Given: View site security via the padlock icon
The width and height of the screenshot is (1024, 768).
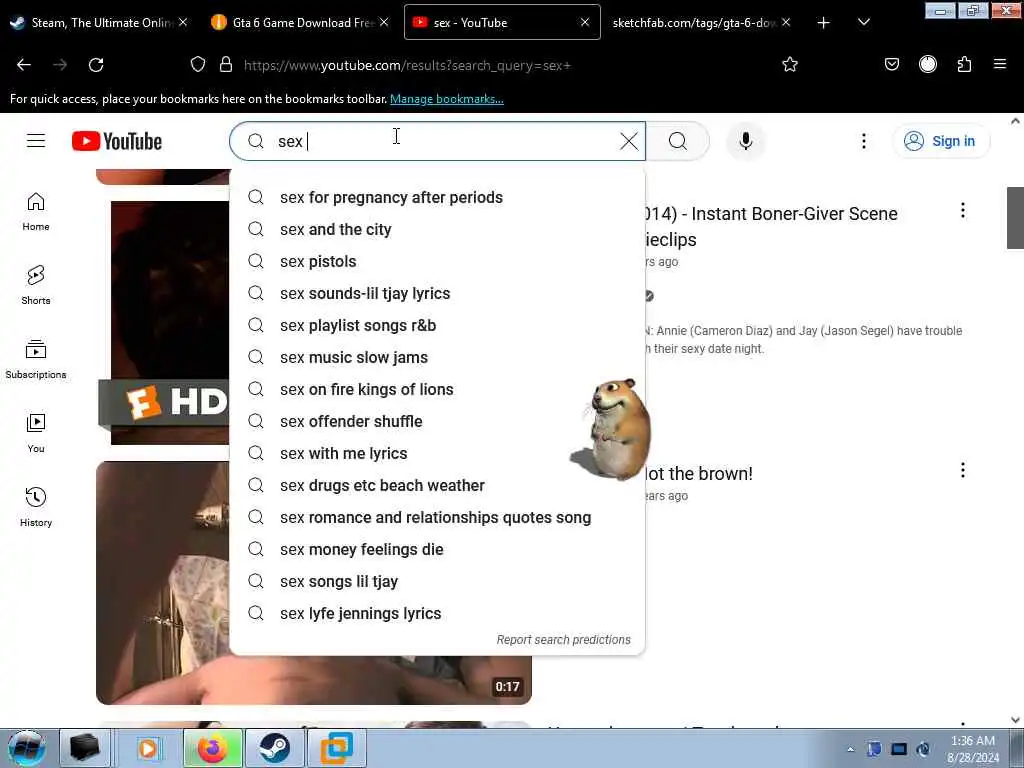Looking at the screenshot, I should click(226, 65).
